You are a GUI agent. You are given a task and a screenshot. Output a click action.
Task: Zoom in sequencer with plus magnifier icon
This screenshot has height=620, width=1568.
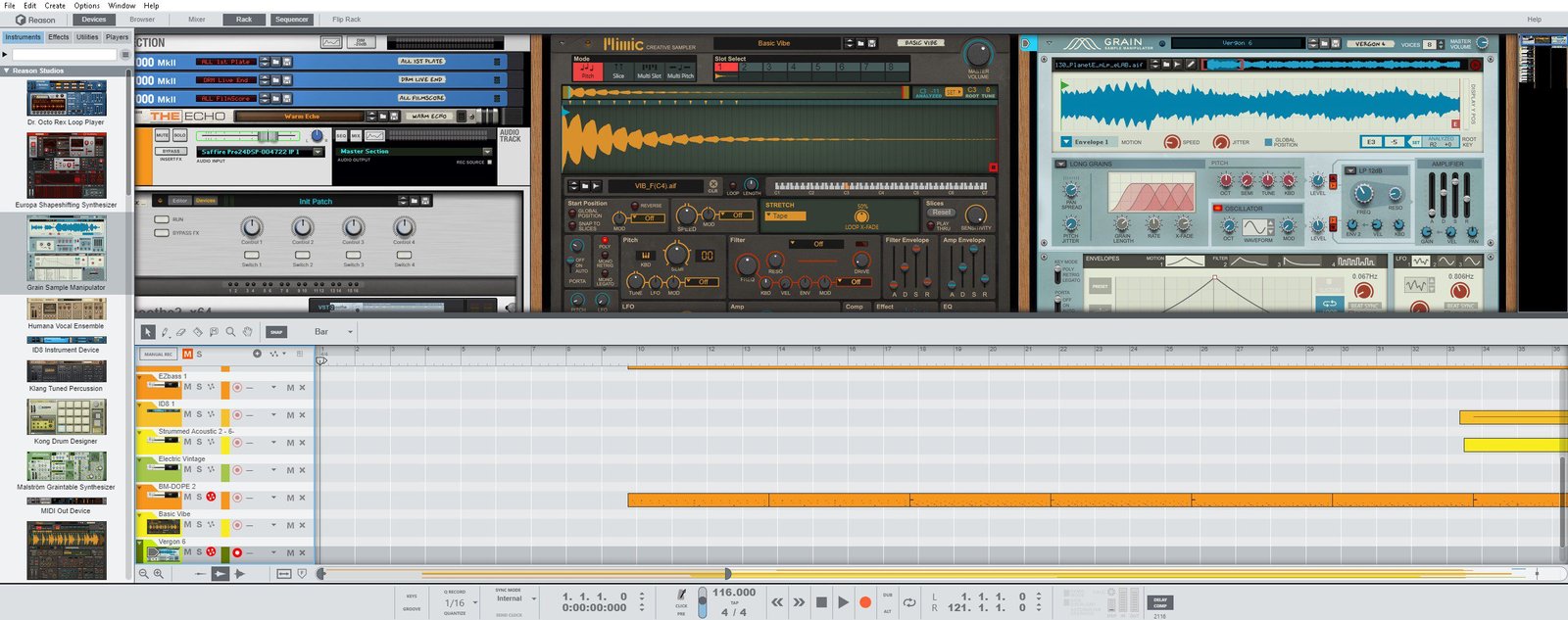[x=159, y=574]
